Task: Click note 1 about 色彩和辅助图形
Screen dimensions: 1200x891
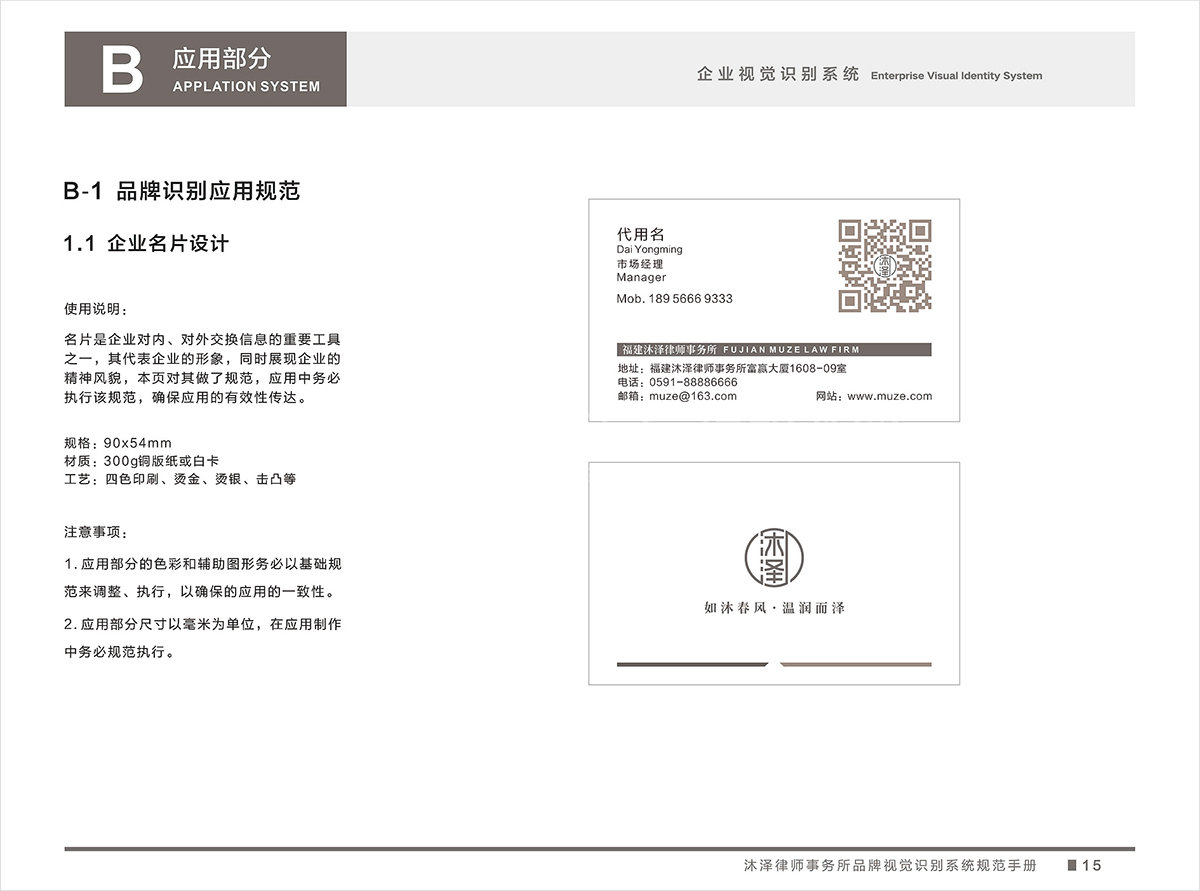Action: 203,578
